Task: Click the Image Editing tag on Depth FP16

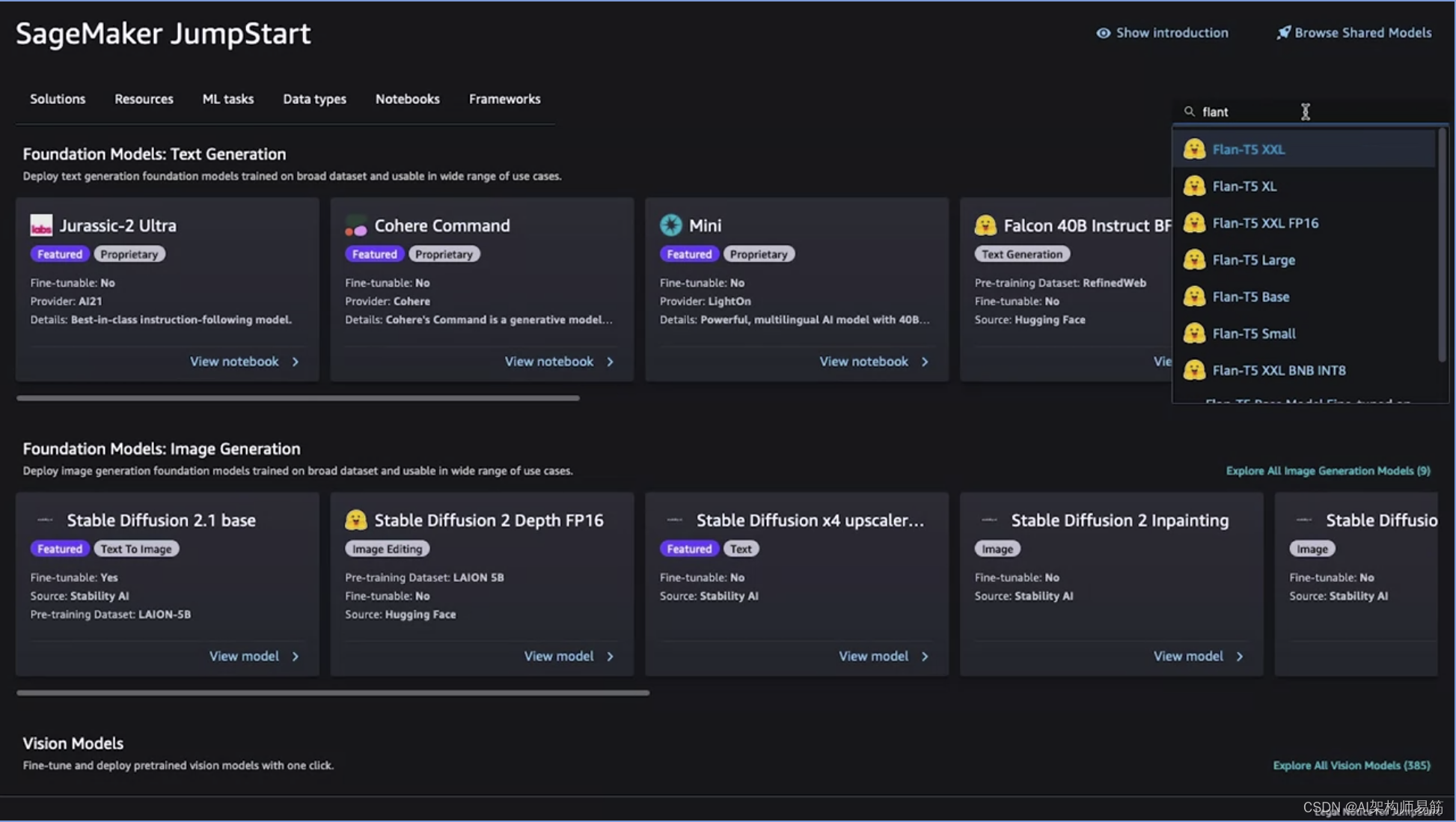Action: pyautogui.click(x=388, y=549)
